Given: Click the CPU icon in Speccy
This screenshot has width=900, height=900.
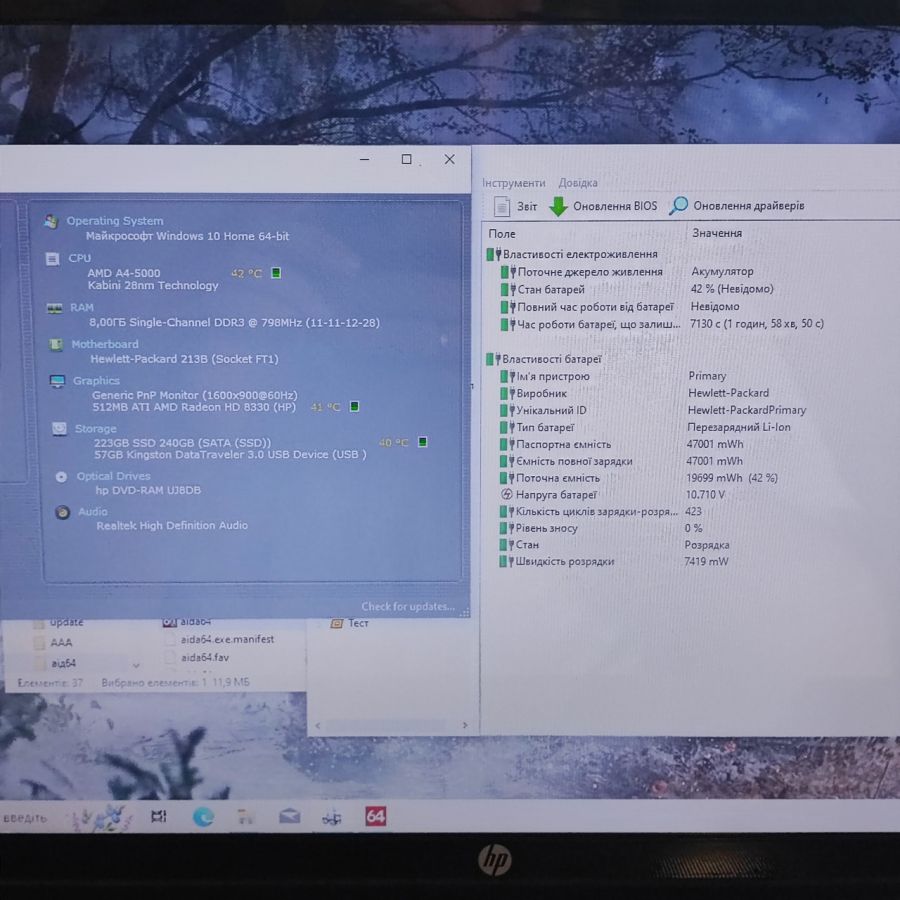Looking at the screenshot, I should tap(52, 259).
